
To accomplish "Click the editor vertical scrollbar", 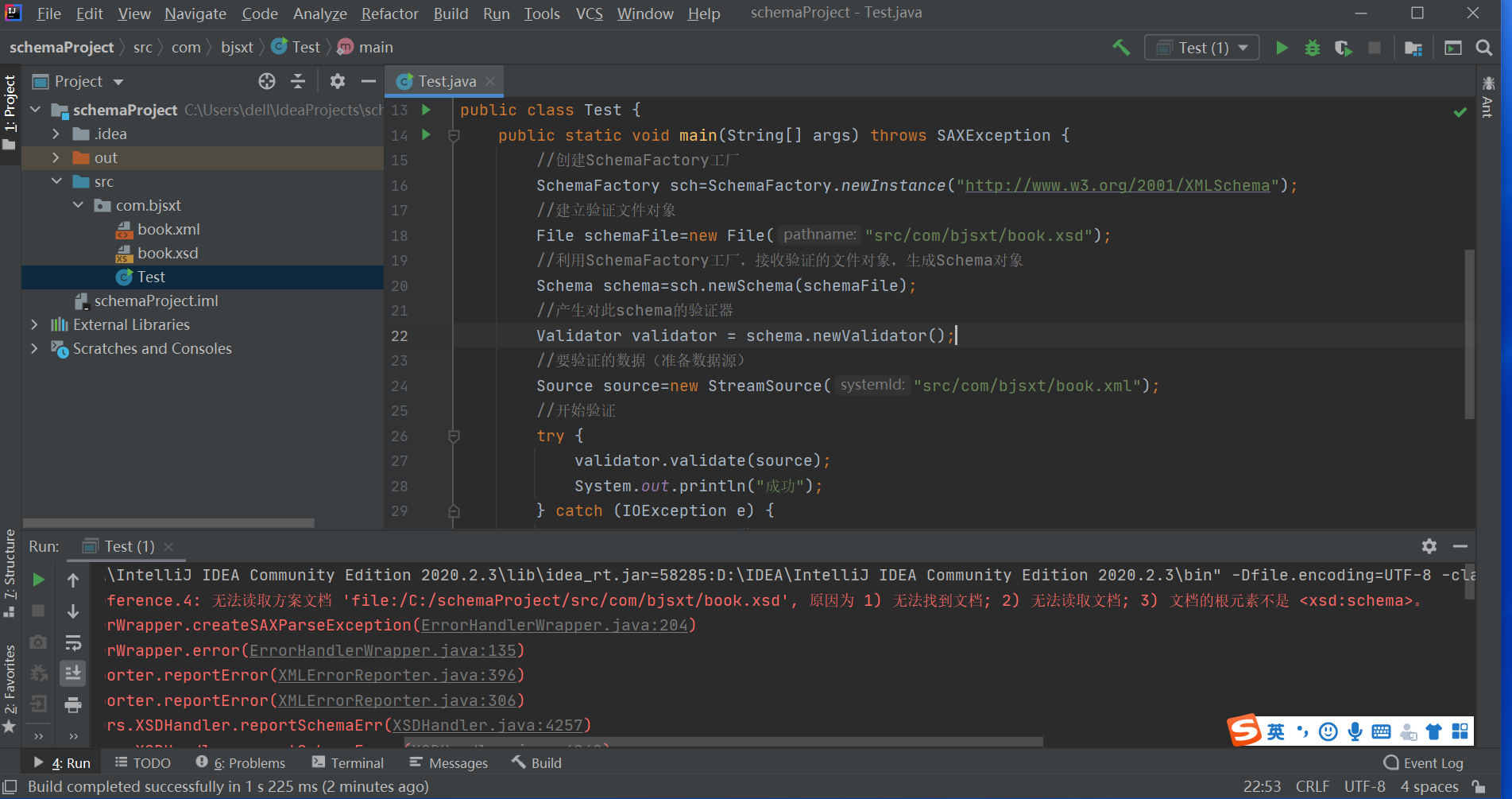I will pyautogui.click(x=1469, y=334).
